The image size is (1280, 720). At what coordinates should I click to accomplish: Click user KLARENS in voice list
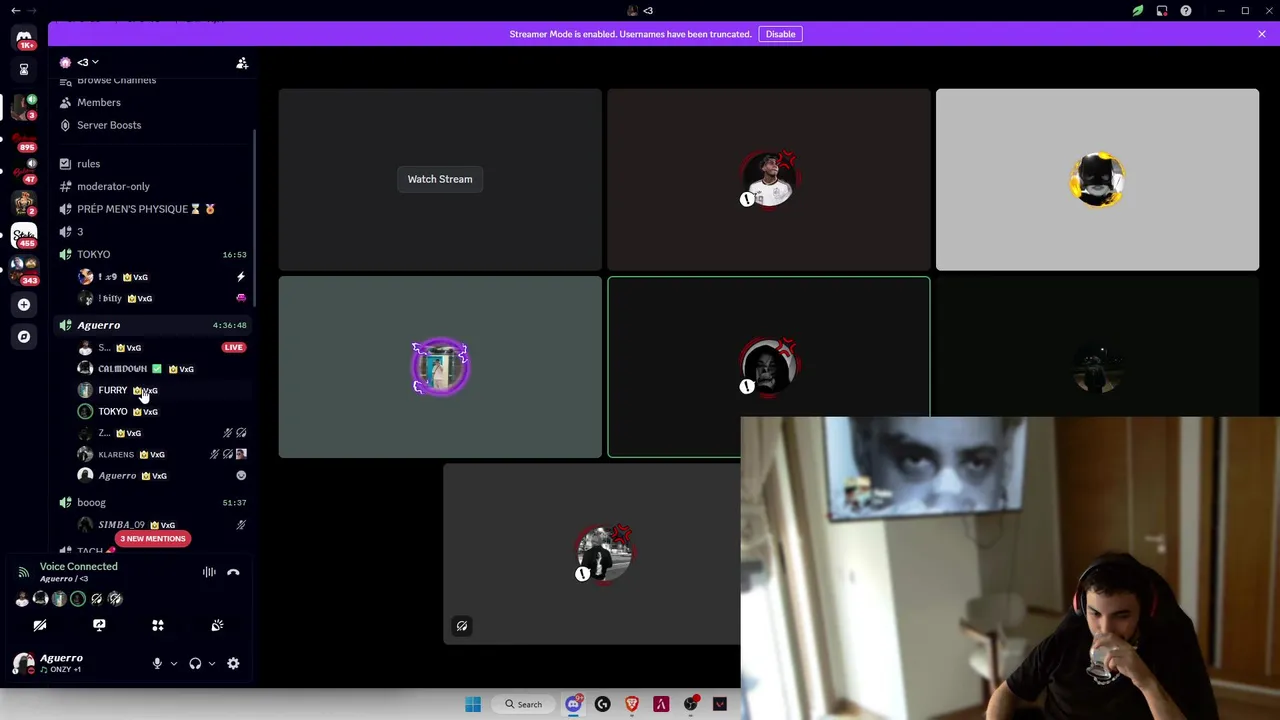116,455
